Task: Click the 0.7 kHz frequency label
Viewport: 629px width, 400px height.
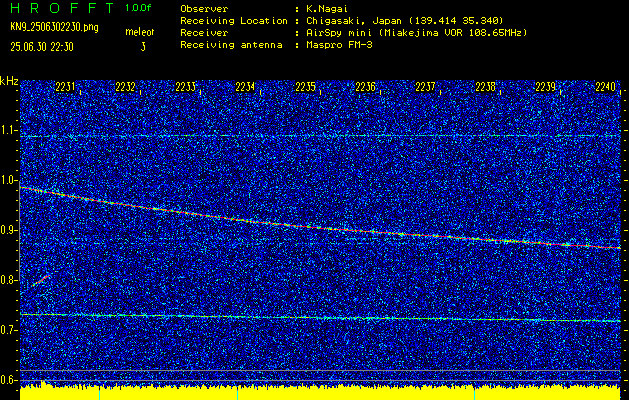Action: point(9,330)
